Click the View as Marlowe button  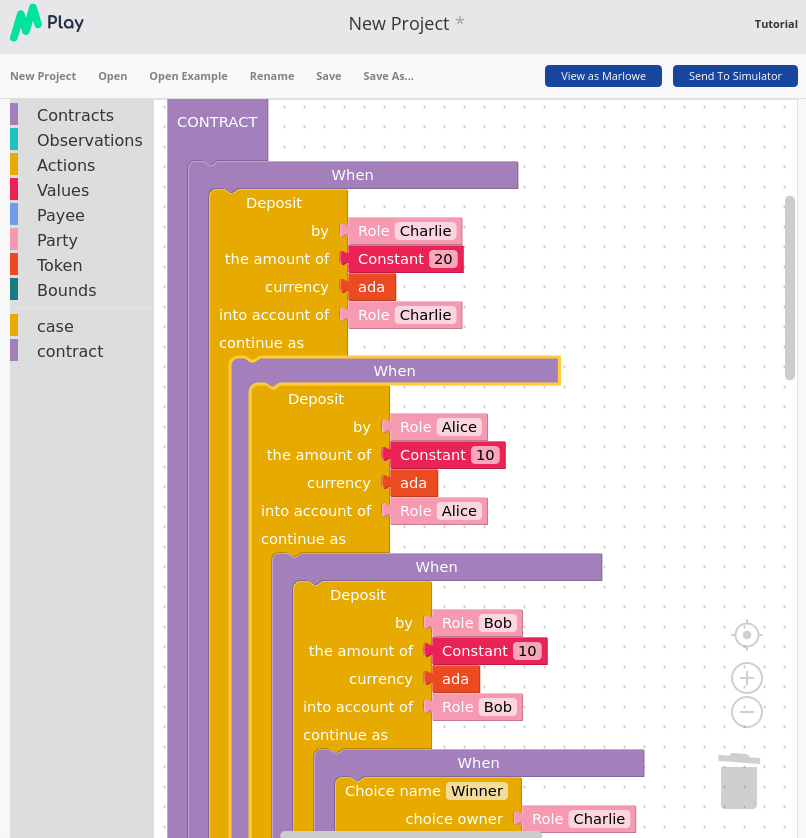click(x=603, y=76)
